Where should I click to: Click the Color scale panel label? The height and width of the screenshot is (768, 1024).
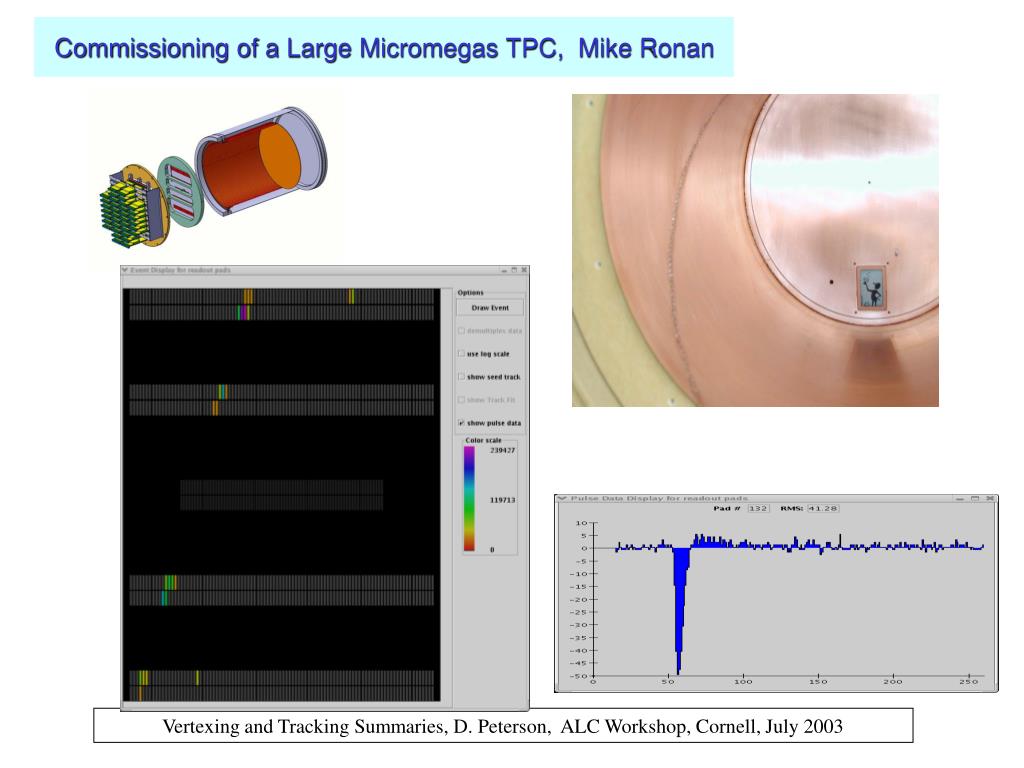[483, 440]
